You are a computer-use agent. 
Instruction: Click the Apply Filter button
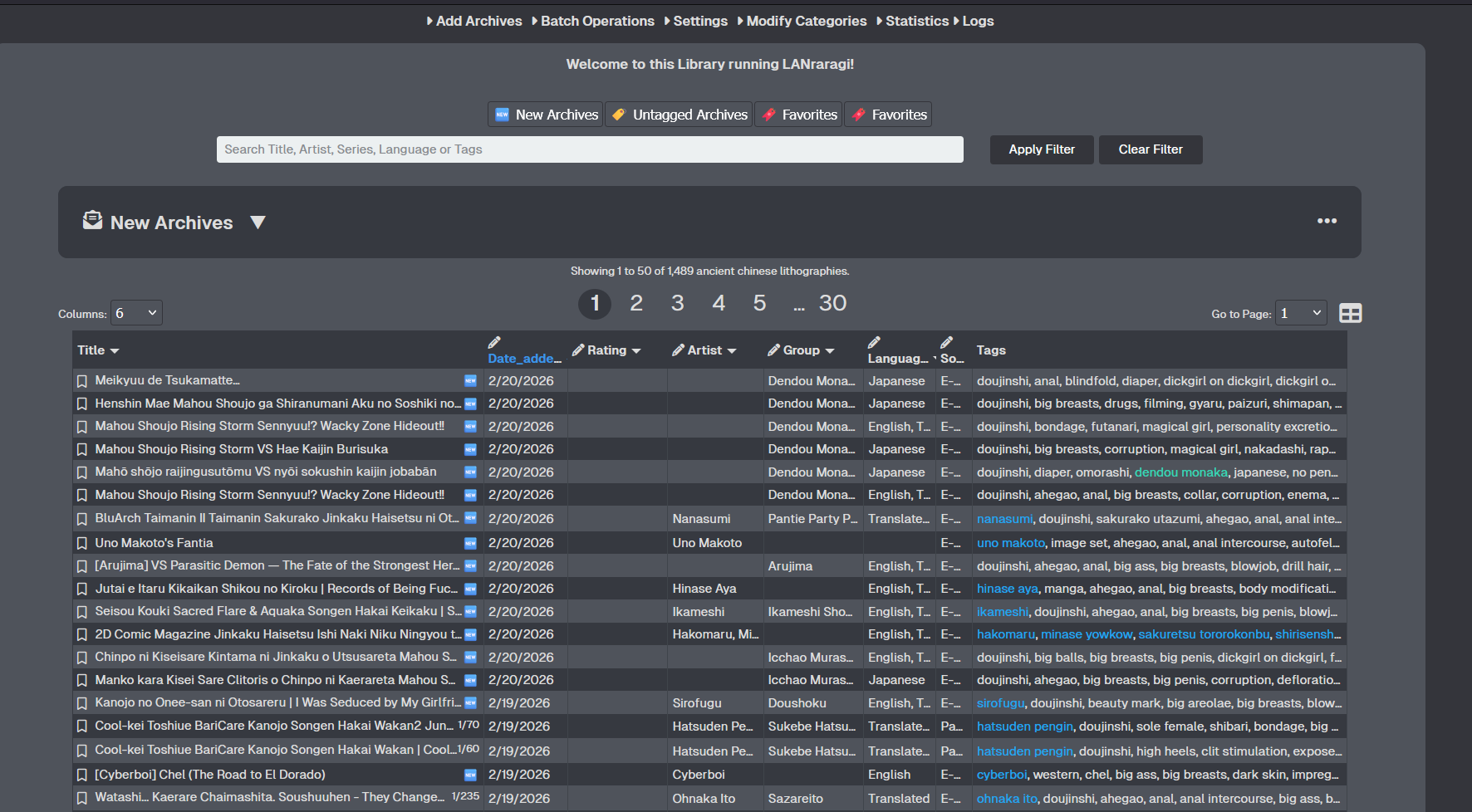(1042, 149)
